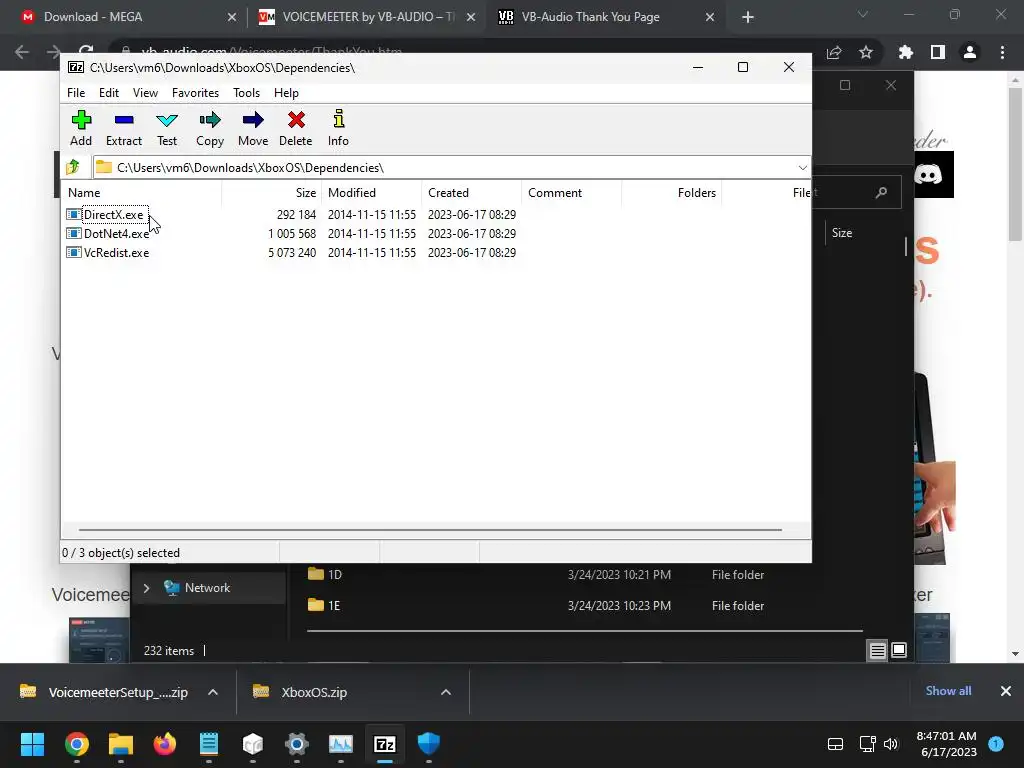
Task: Open the Favorites menu
Action: coord(195,93)
